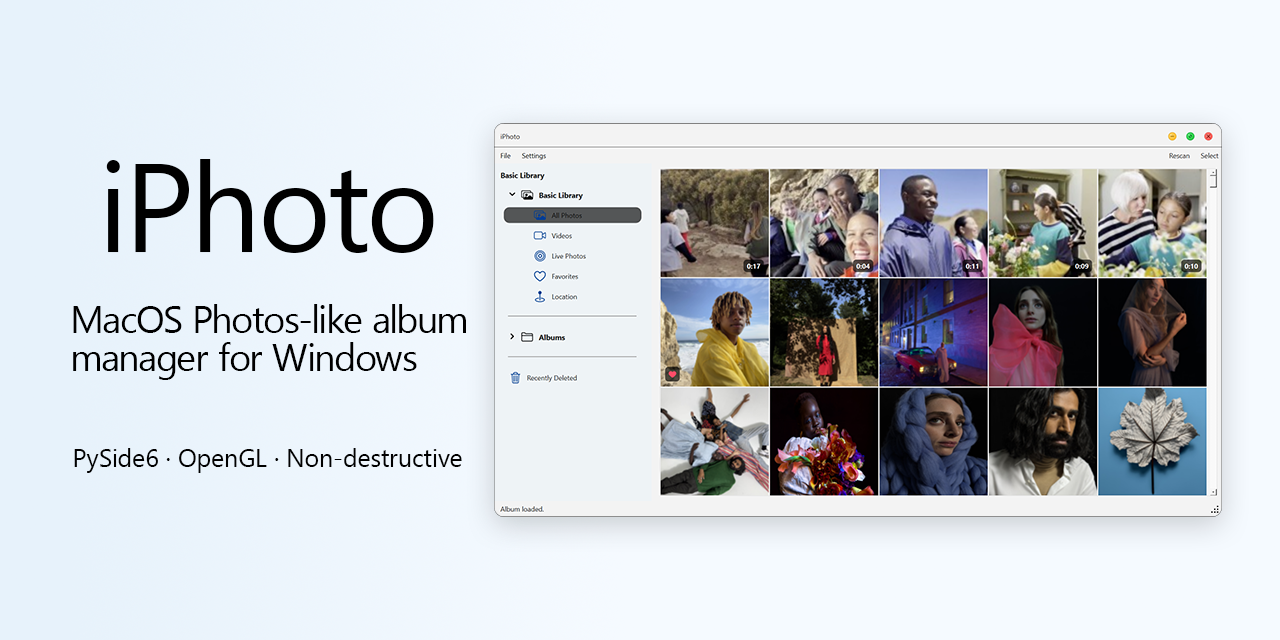The height and width of the screenshot is (640, 1280).
Task: Play the 0:11 video of man in blue
Action: 933,222
